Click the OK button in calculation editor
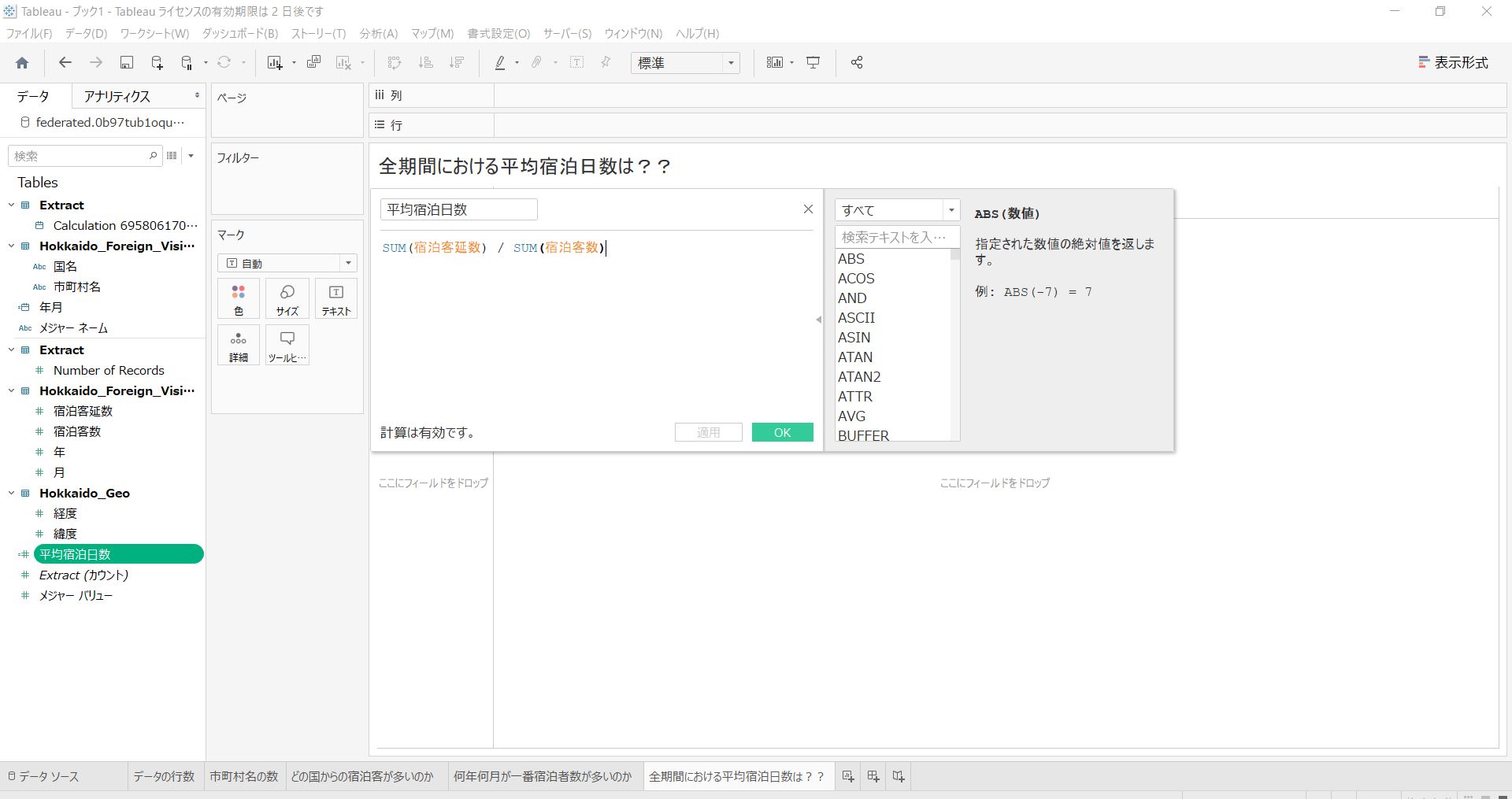1512x799 pixels. click(783, 432)
